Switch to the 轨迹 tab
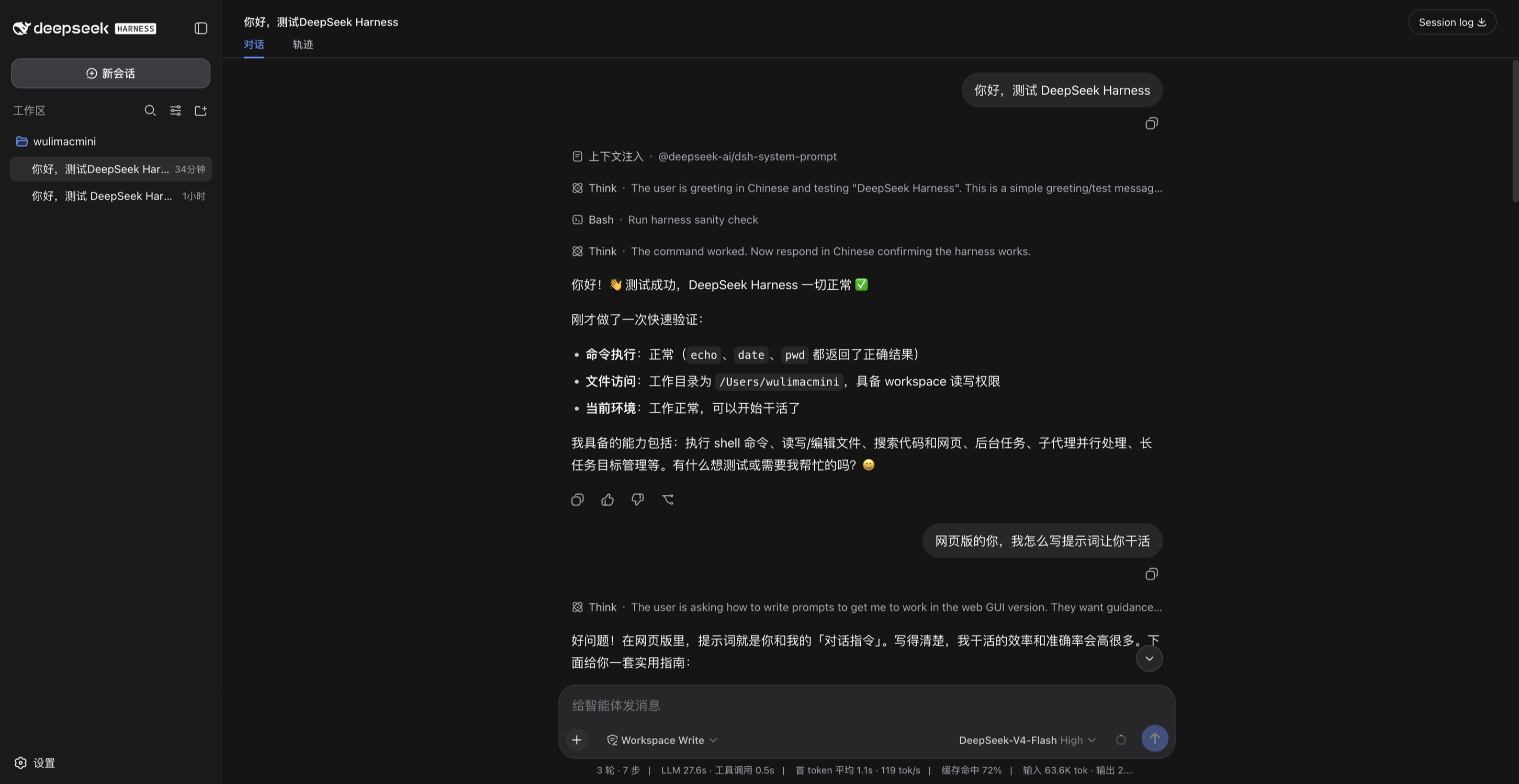Viewport: 1519px width, 784px height. [x=303, y=45]
